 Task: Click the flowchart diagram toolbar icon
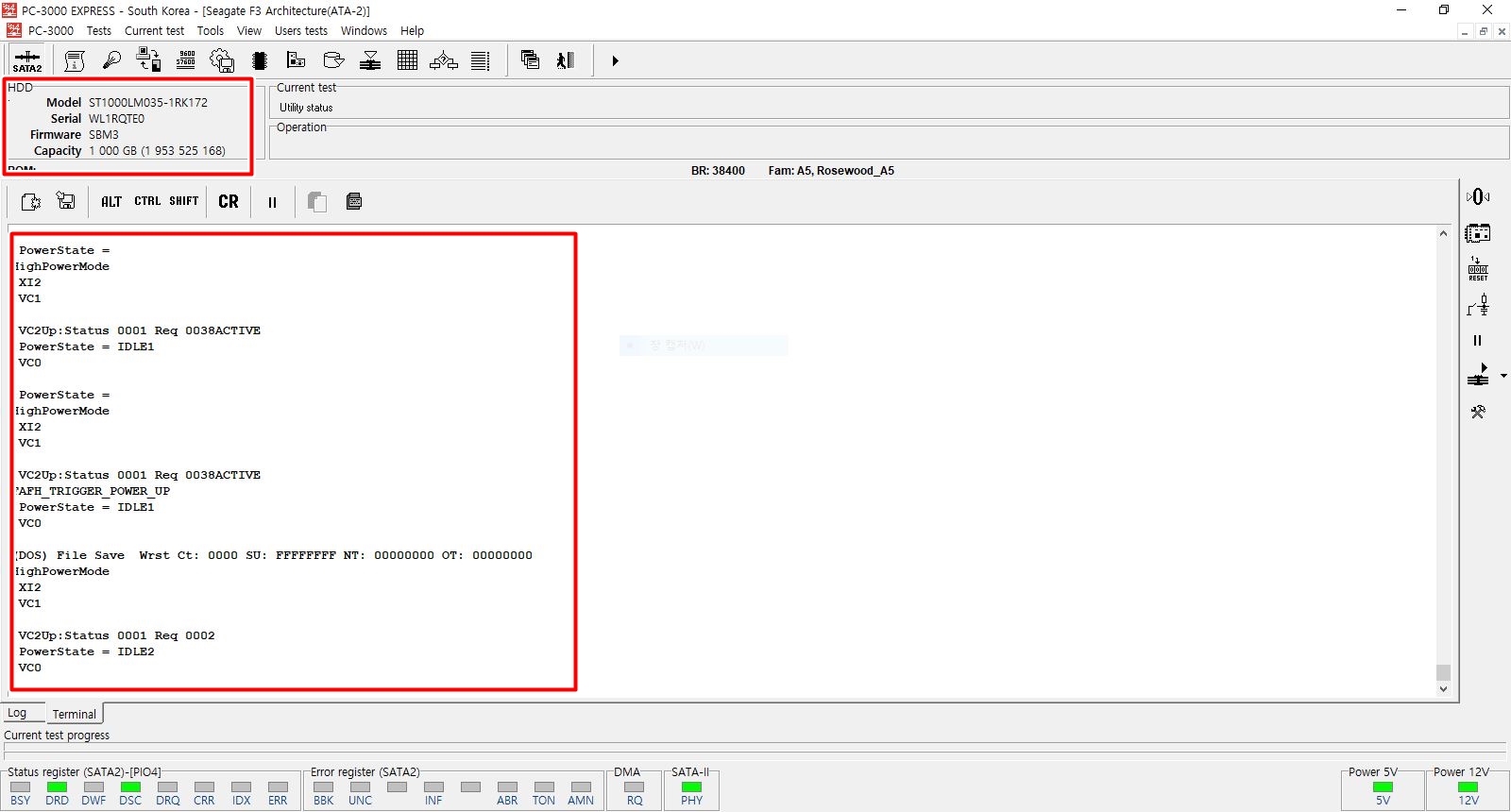click(x=444, y=60)
